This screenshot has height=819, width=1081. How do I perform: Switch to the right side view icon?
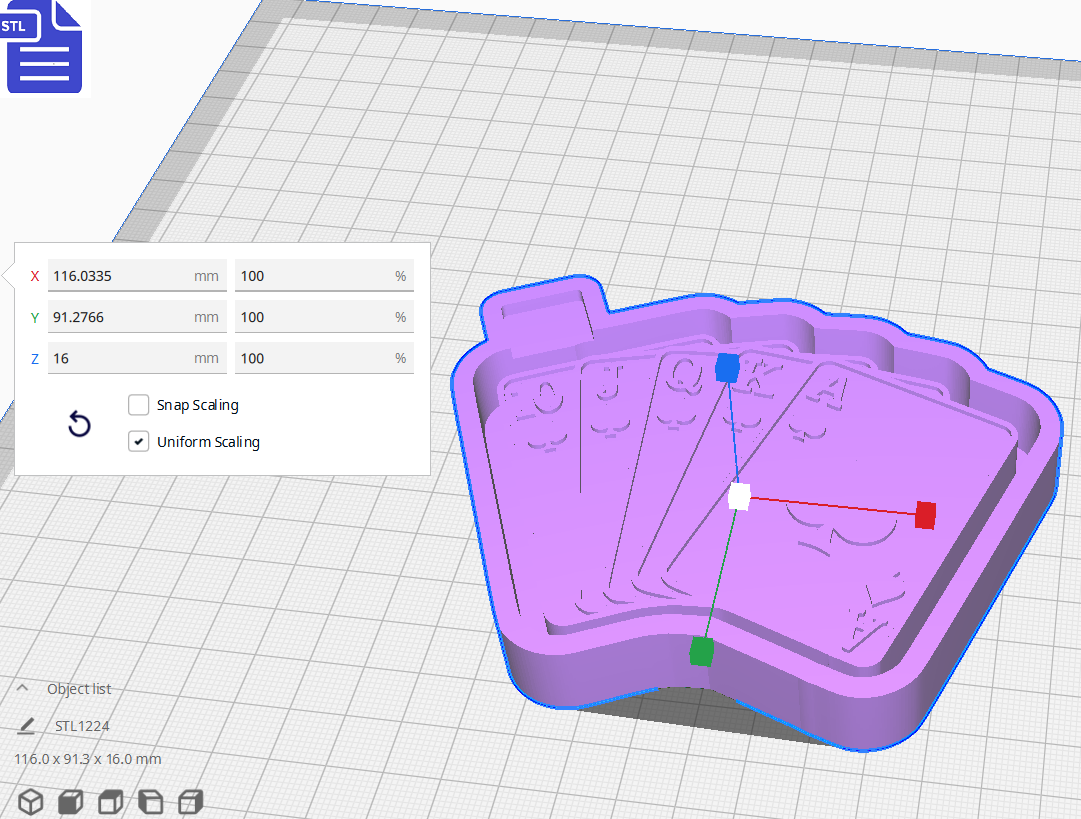point(188,801)
